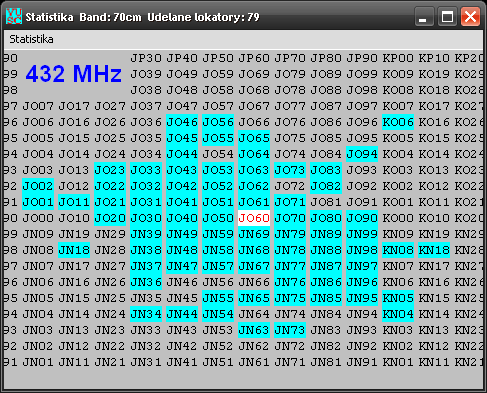This screenshot has width=487, height=393.
Task: Click unworked locator KO13
Action: click(x=434, y=170)
